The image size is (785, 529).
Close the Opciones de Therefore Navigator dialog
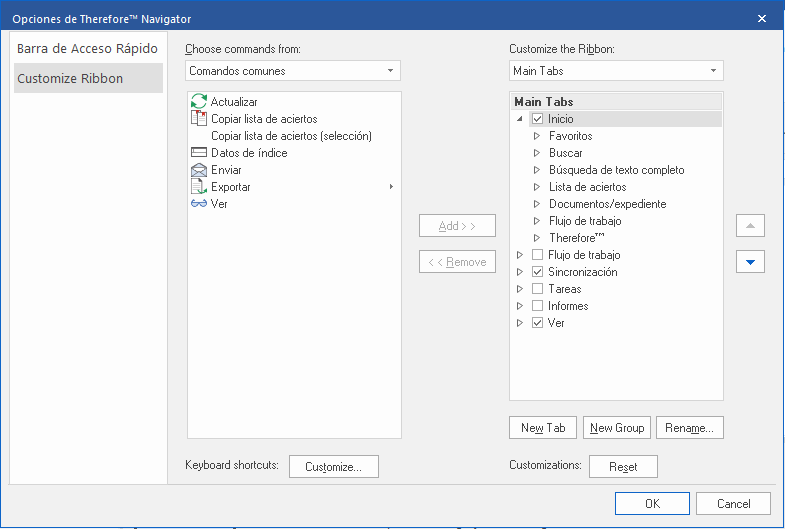click(x=761, y=19)
